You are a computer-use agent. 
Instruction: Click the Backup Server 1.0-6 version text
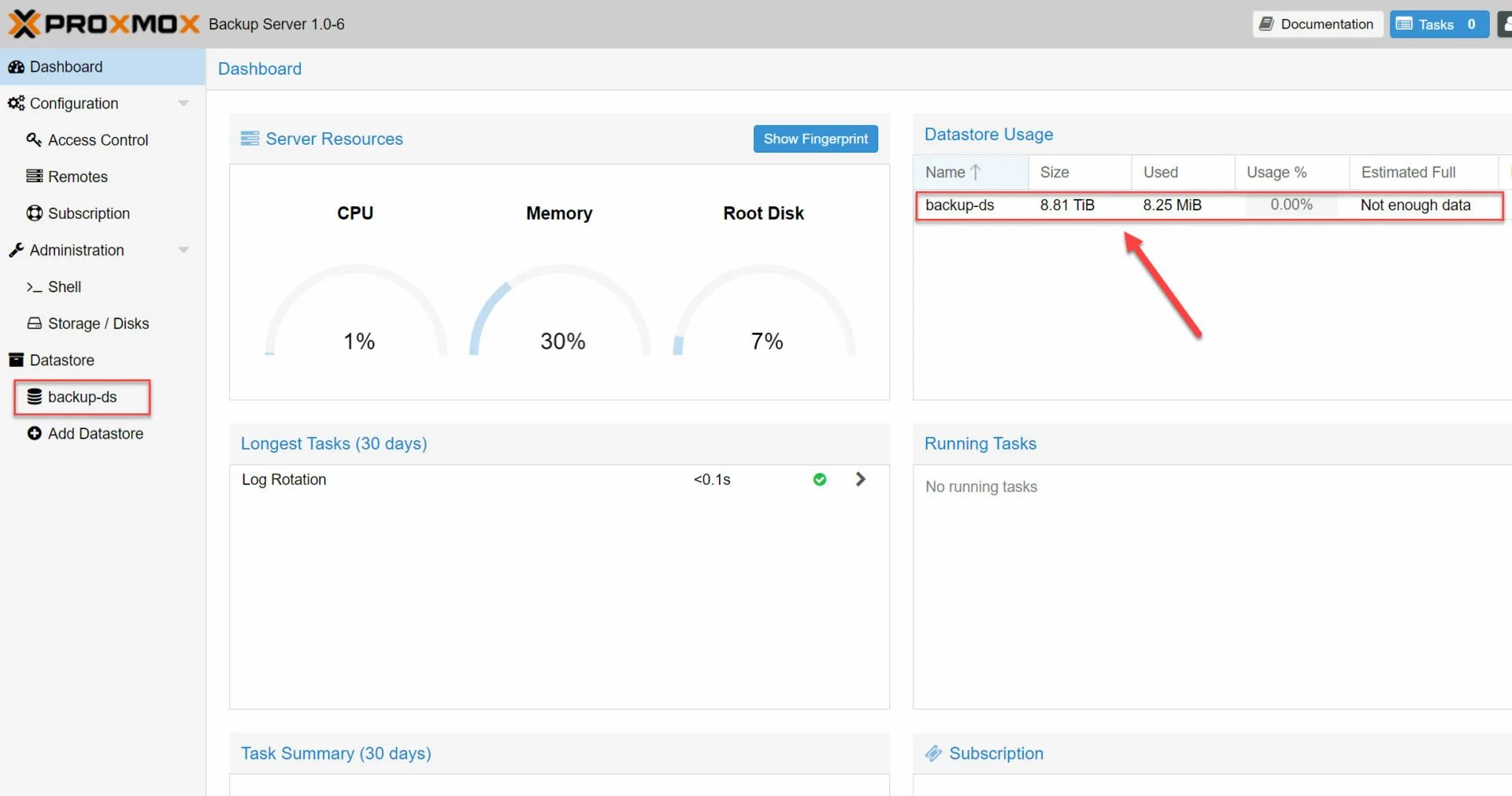(x=276, y=24)
